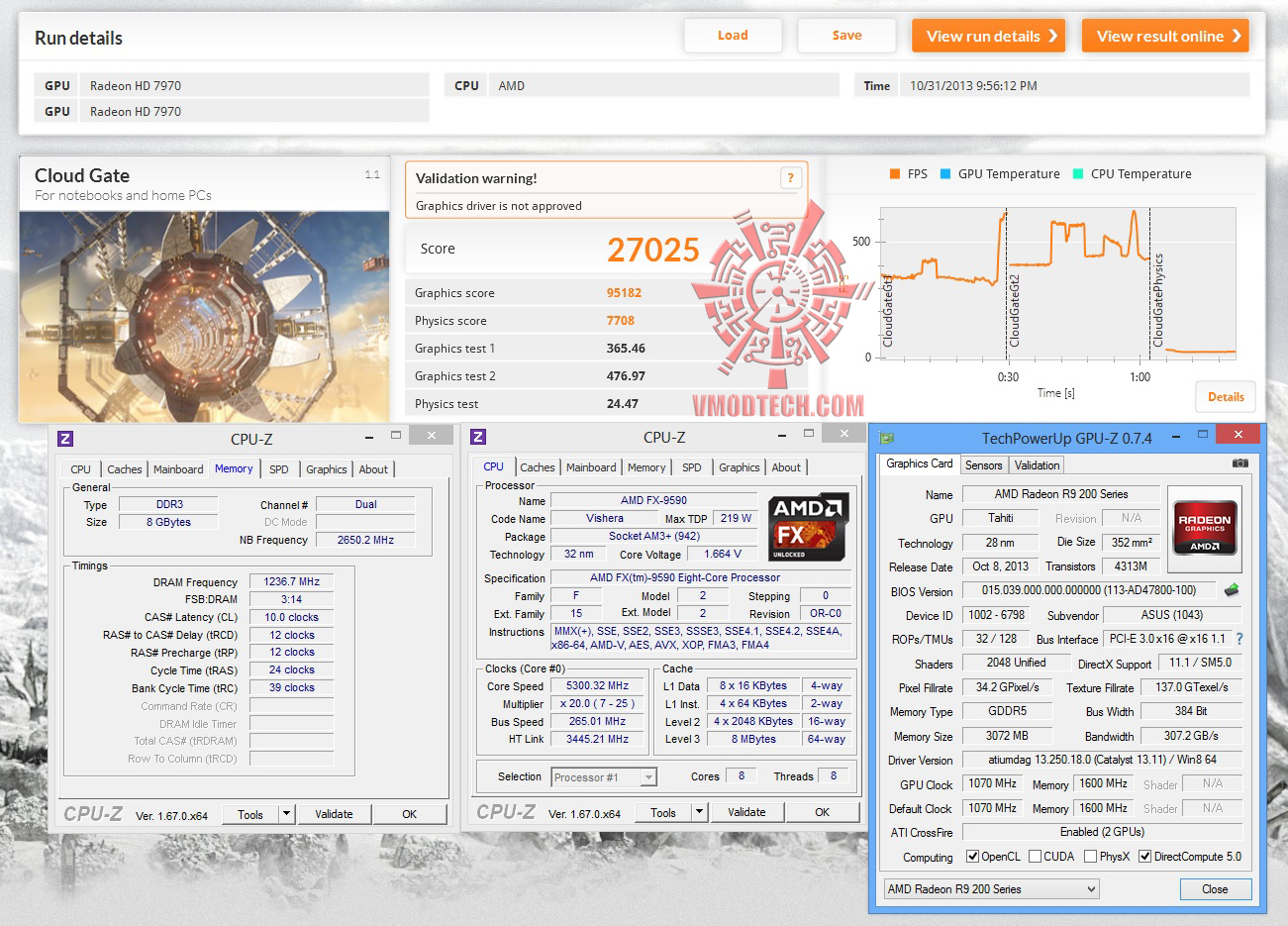Image resolution: width=1288 pixels, height=926 pixels.
Task: Minimize the TechPowerUp GPU-Z window
Action: (x=1176, y=435)
